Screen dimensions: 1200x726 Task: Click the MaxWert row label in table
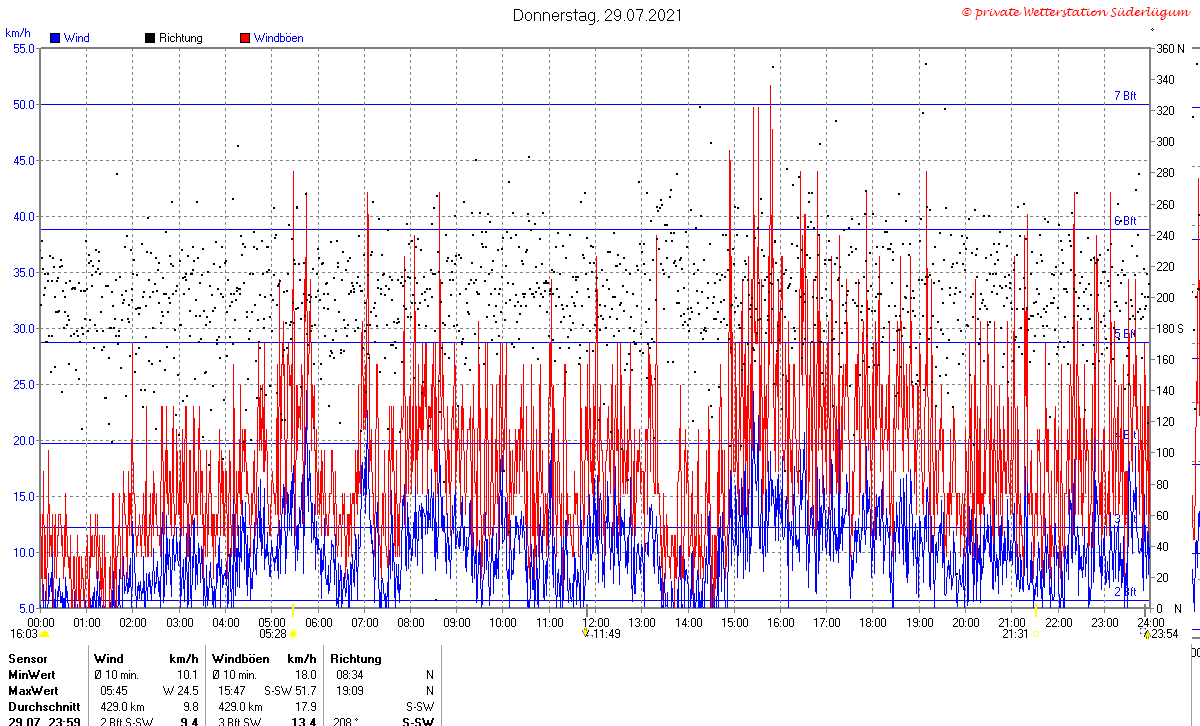pyautogui.click(x=34, y=691)
